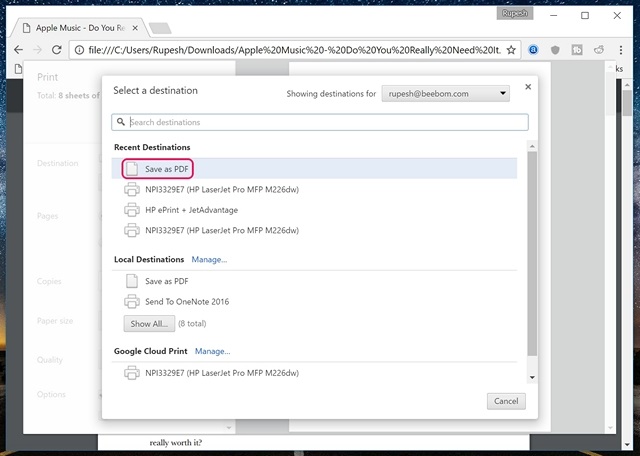Go back using the browser back arrow
The width and height of the screenshot is (640, 456).
click(x=18, y=48)
